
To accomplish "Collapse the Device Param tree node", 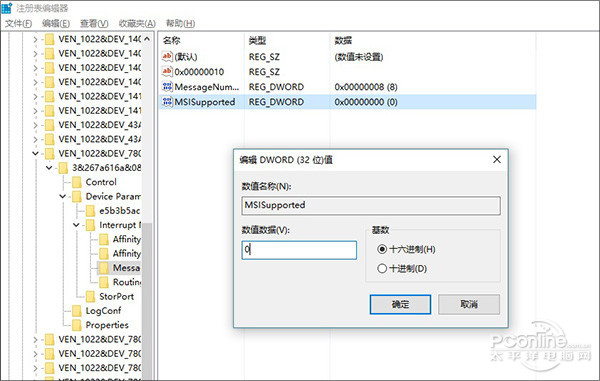I will click(x=63, y=196).
